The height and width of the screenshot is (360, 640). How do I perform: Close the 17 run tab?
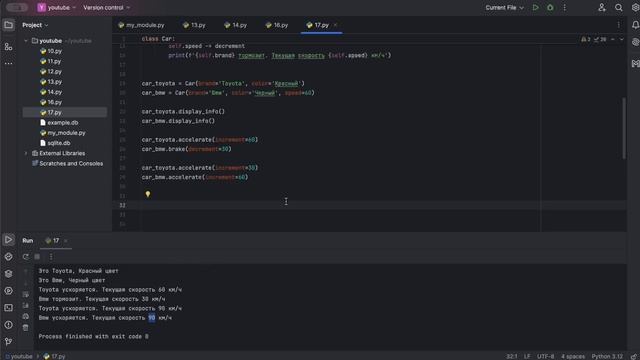click(66, 241)
